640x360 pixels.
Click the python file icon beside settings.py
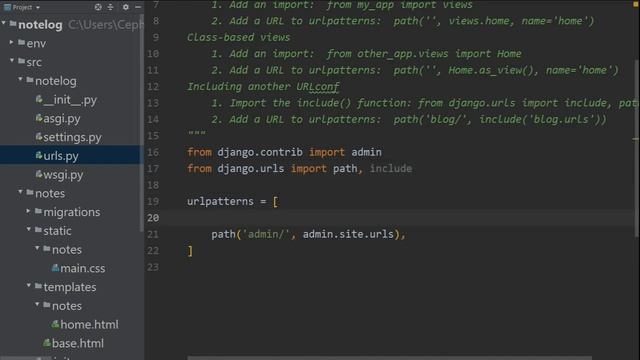coord(39,137)
